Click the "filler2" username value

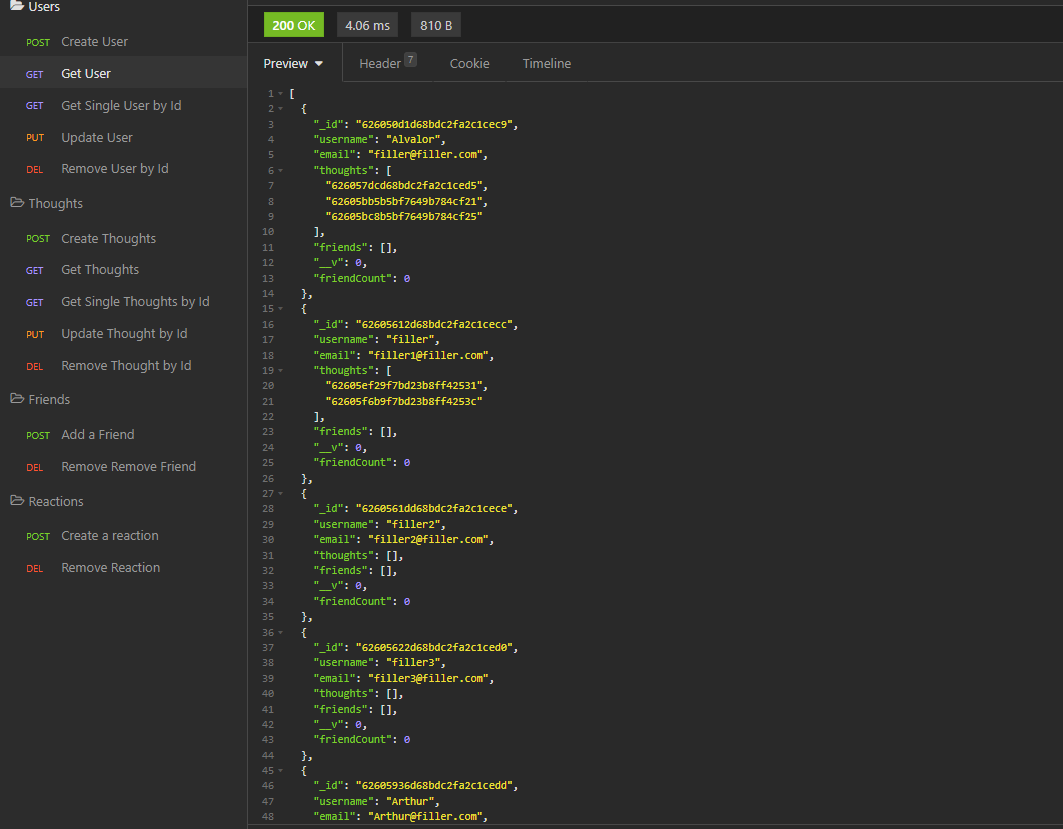coord(413,524)
